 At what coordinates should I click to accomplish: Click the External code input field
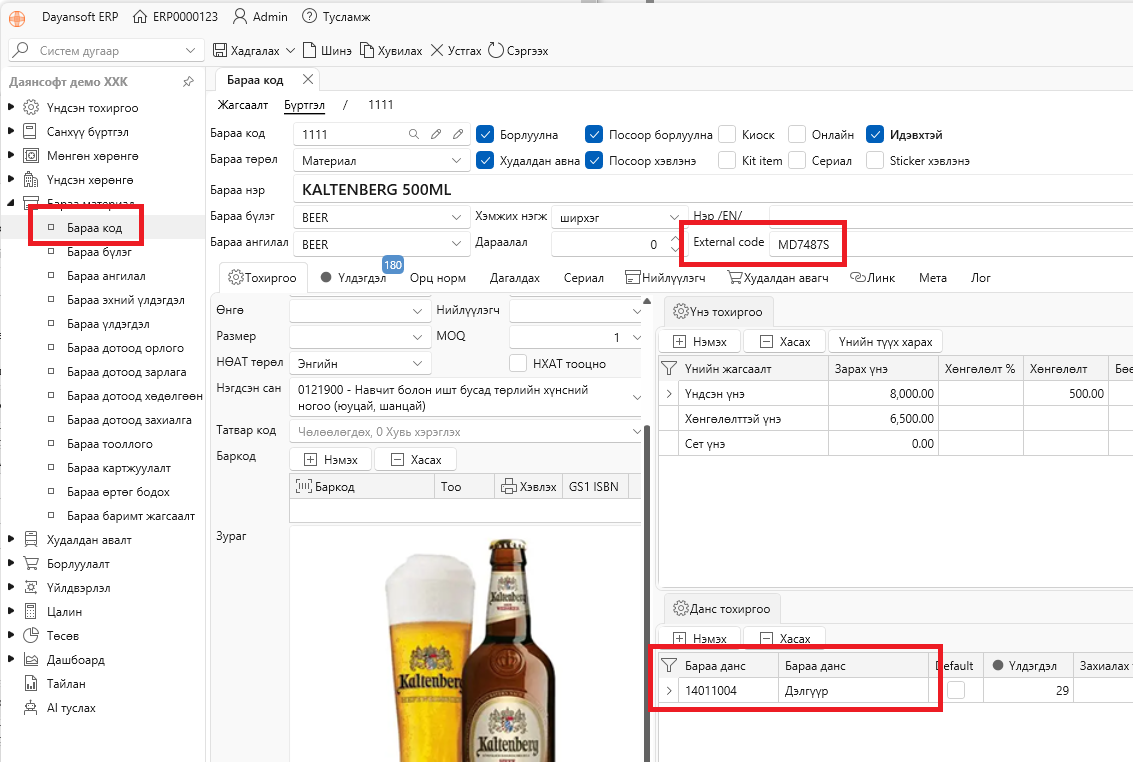(805, 244)
